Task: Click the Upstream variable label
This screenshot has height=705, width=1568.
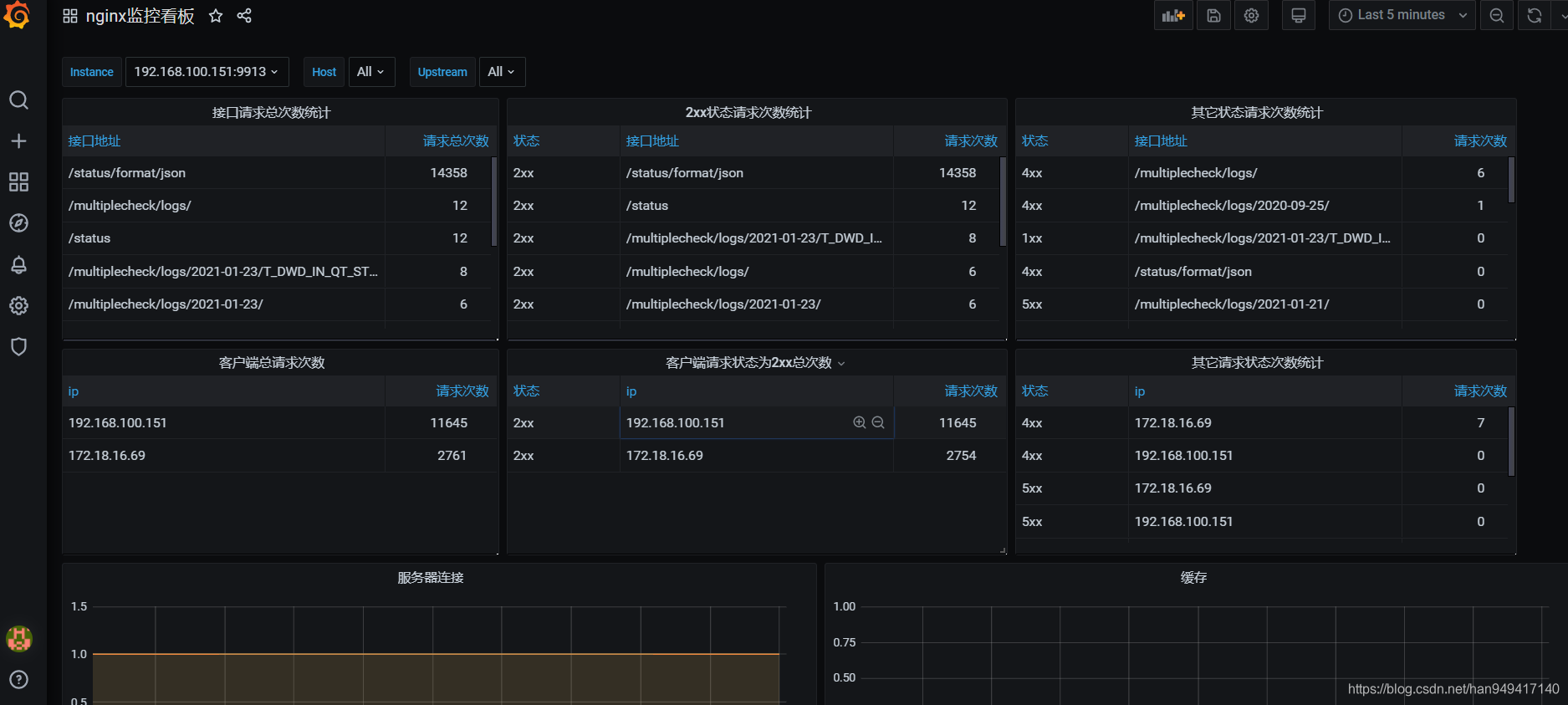Action: point(442,72)
